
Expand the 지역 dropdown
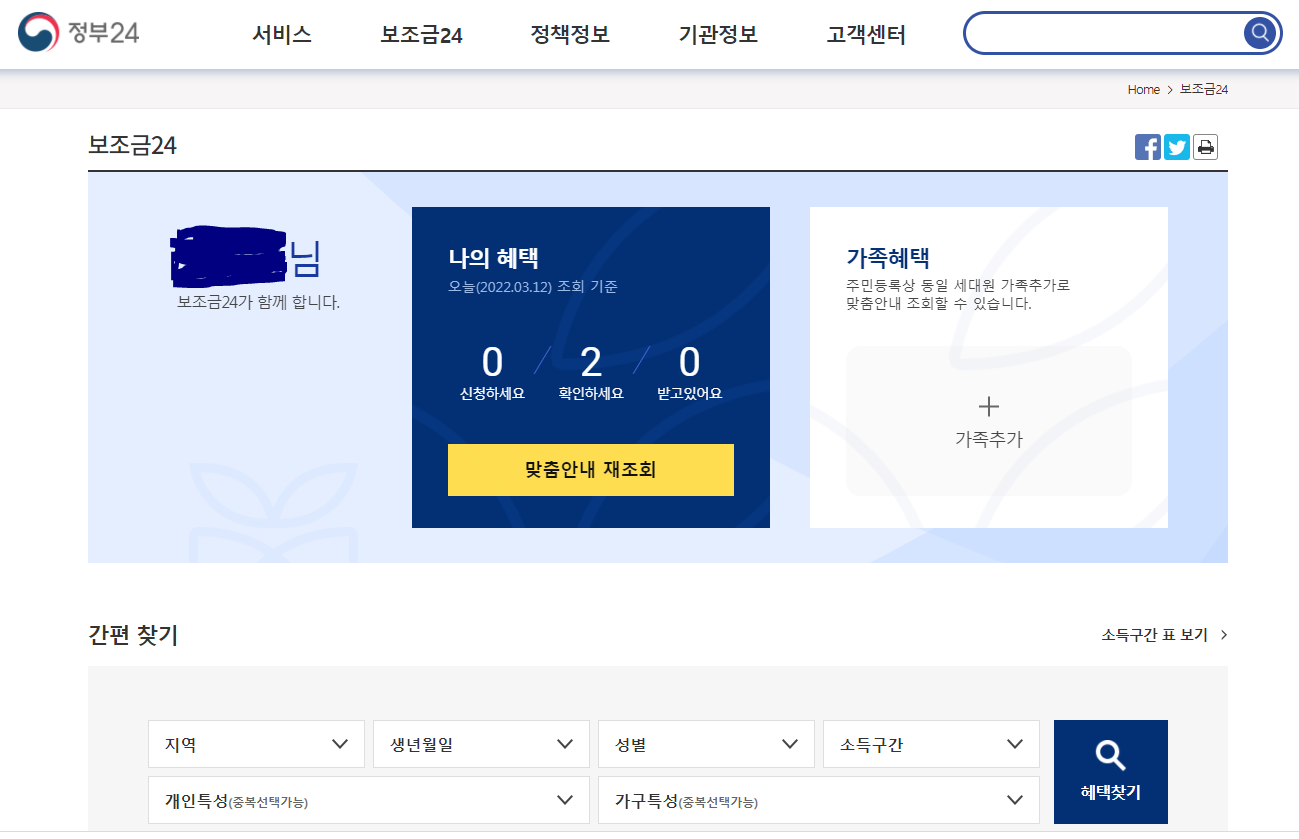tap(256, 744)
